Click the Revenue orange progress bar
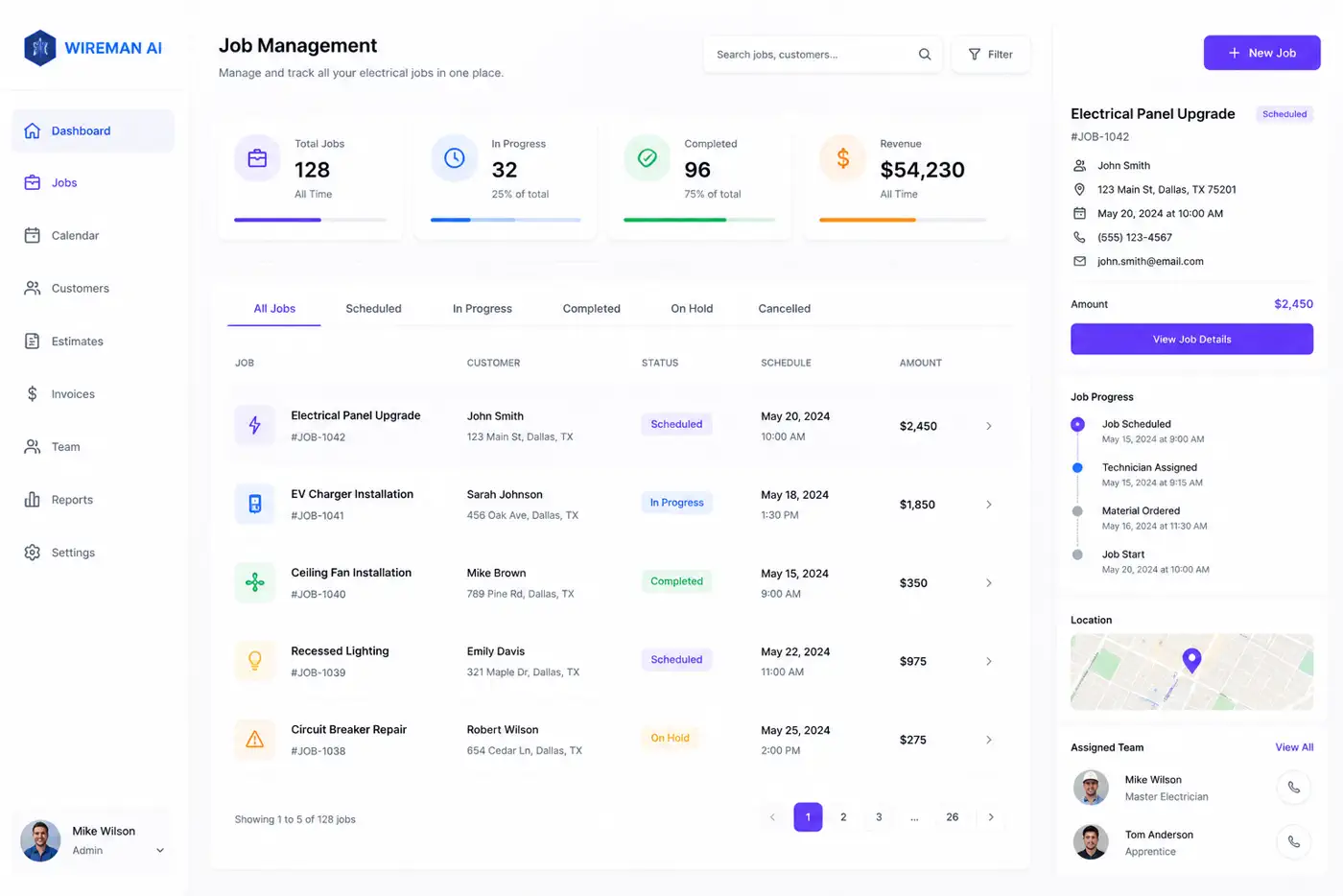1343x896 pixels. click(x=903, y=220)
